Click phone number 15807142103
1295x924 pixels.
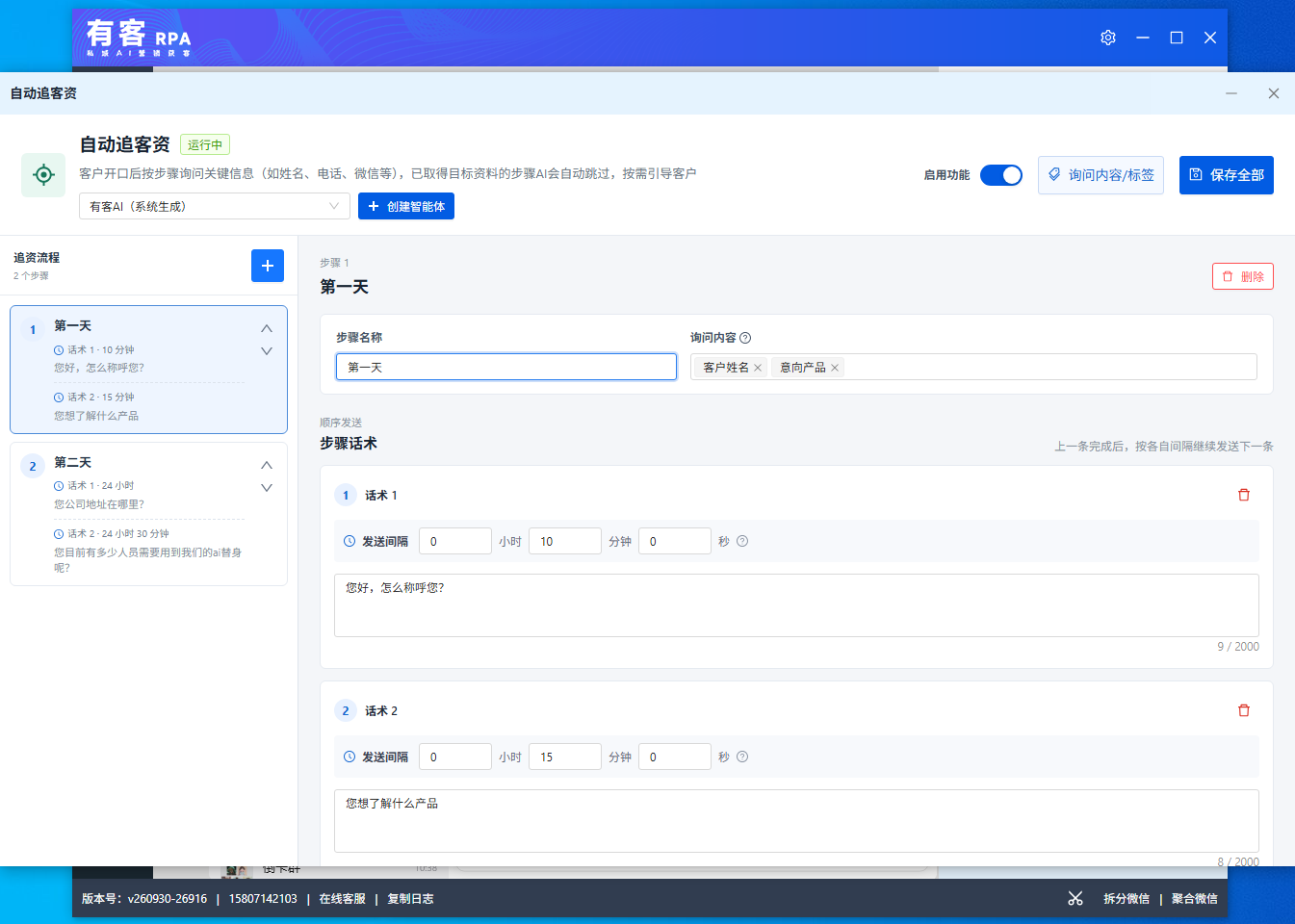point(263,899)
